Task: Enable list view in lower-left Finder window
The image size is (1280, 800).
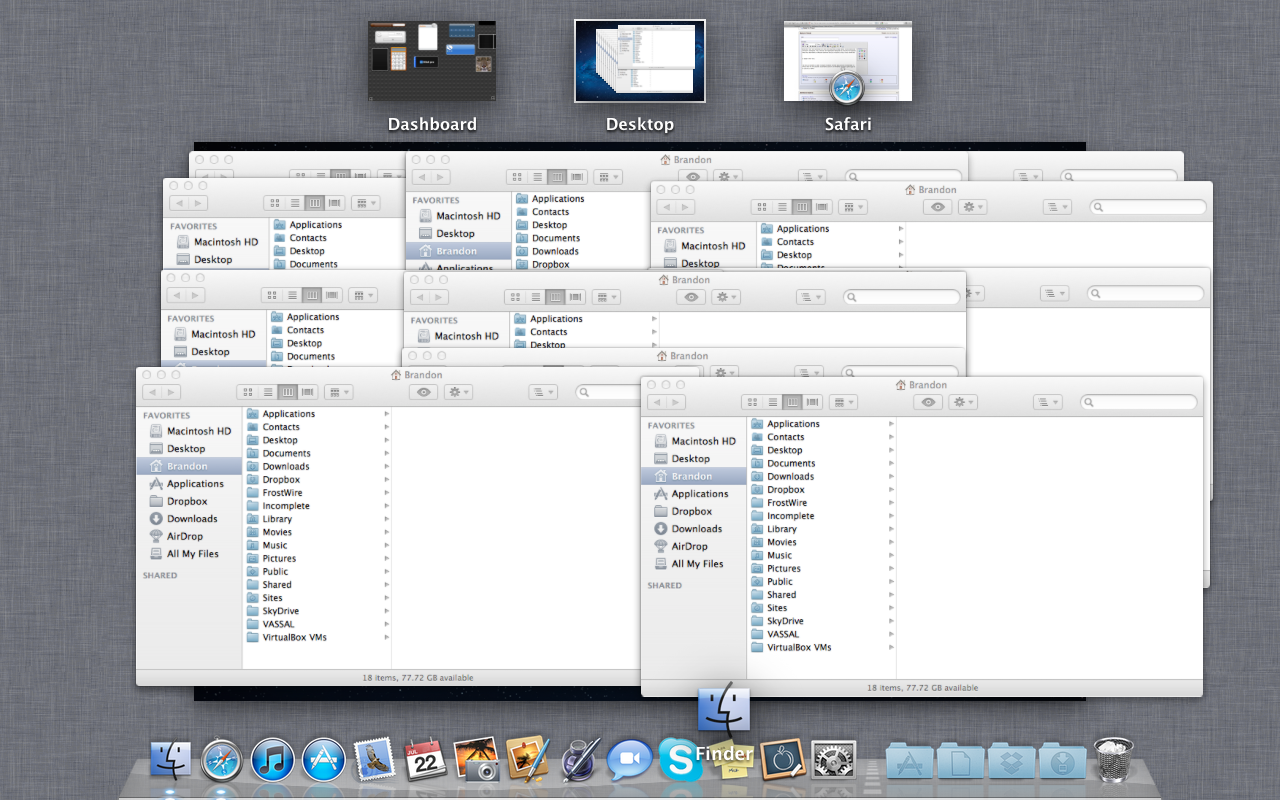Action: point(268,392)
